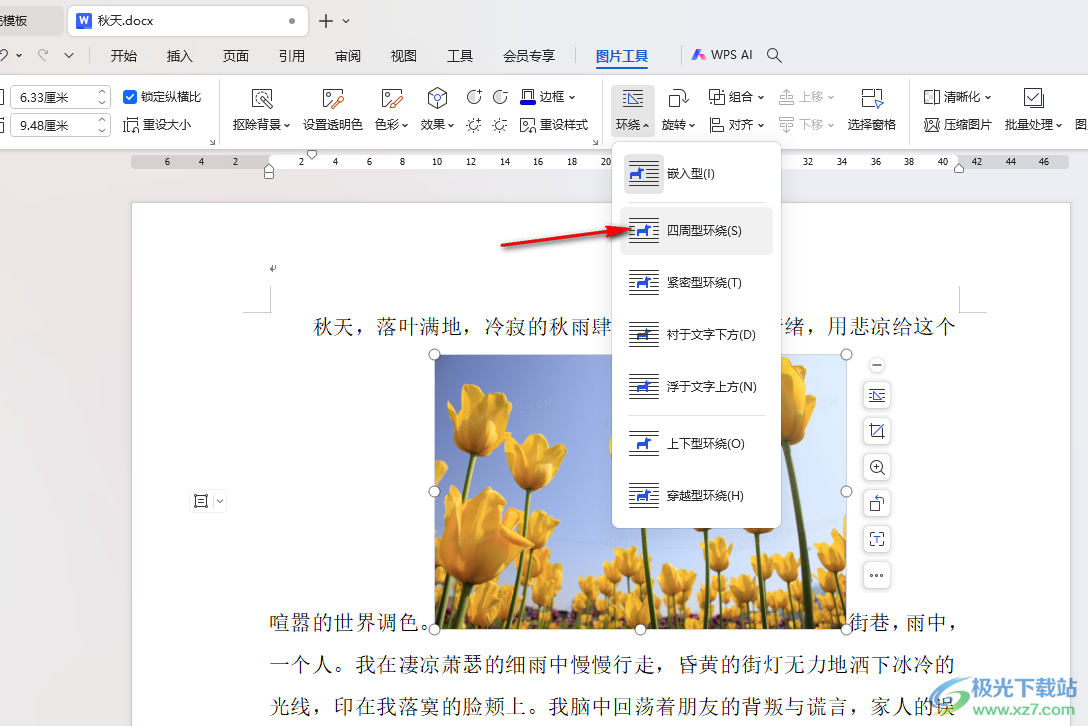
Task: Switch to the References (引用) tab
Action: point(291,56)
